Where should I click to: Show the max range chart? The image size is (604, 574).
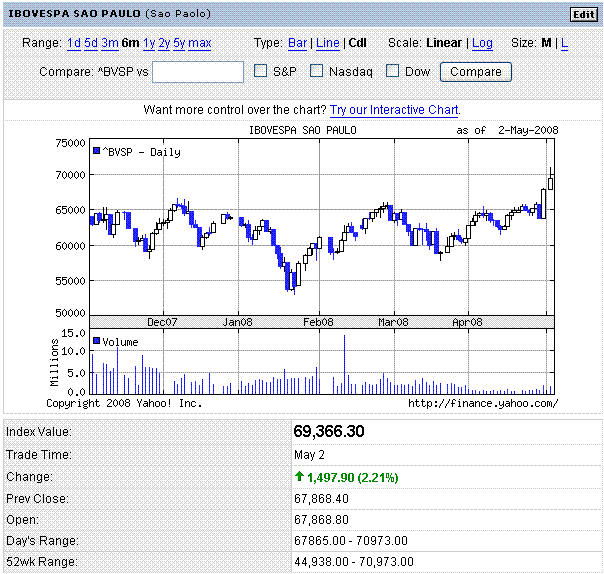click(x=200, y=43)
